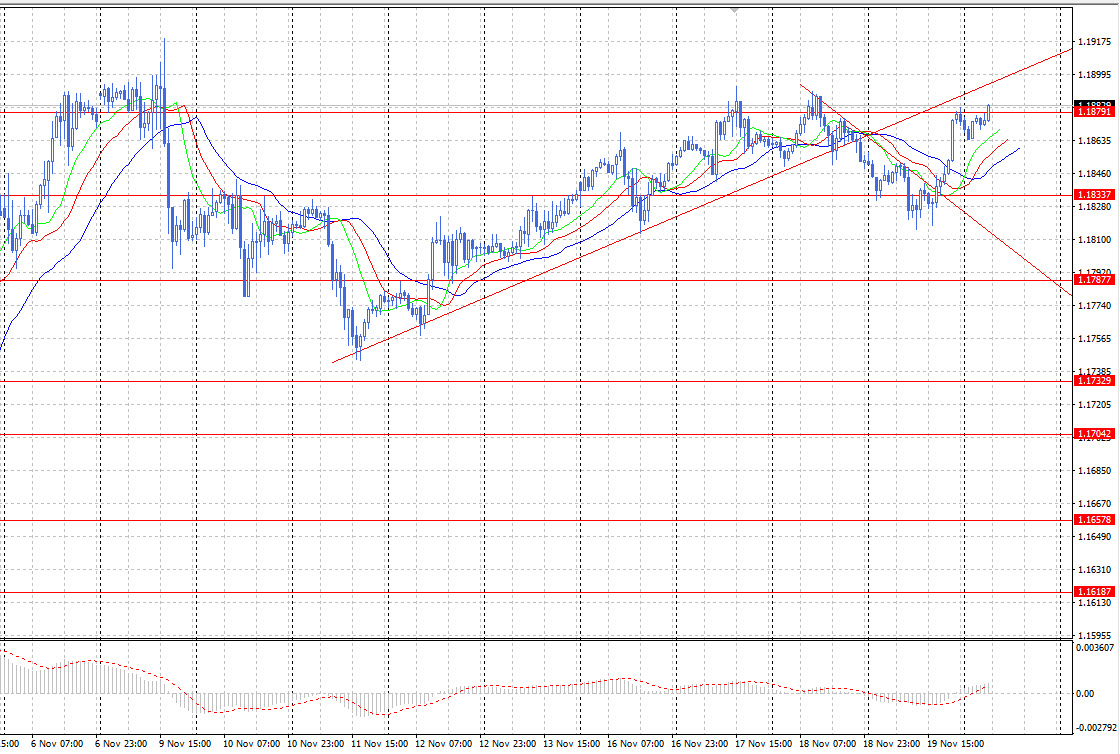Viewport: 1120px width, 754px height.
Task: Select the red price level label 1.16187
Action: [x=1094, y=592]
